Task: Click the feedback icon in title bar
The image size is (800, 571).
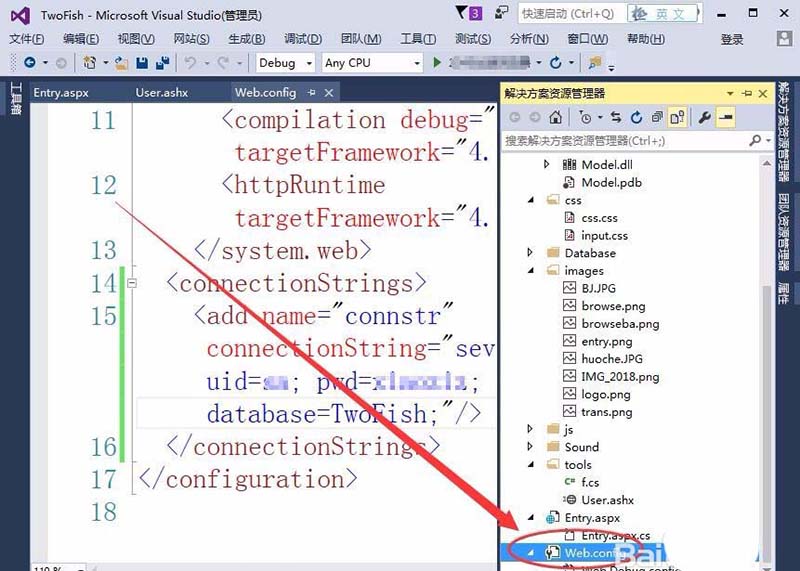Action: tap(502, 12)
